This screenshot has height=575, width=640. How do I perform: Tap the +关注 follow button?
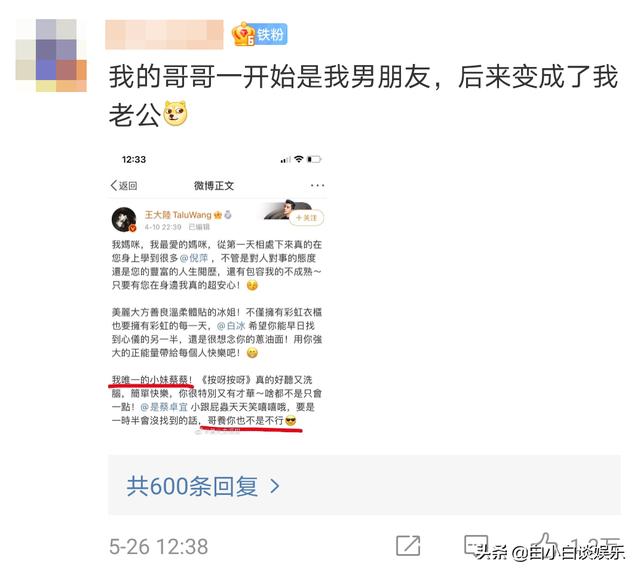(307, 218)
